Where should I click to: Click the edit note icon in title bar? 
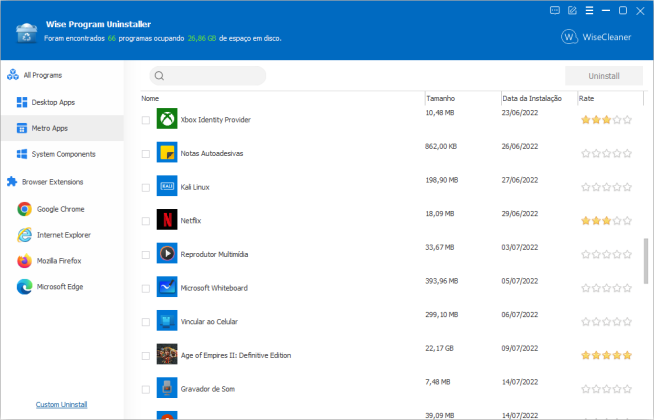click(x=572, y=10)
